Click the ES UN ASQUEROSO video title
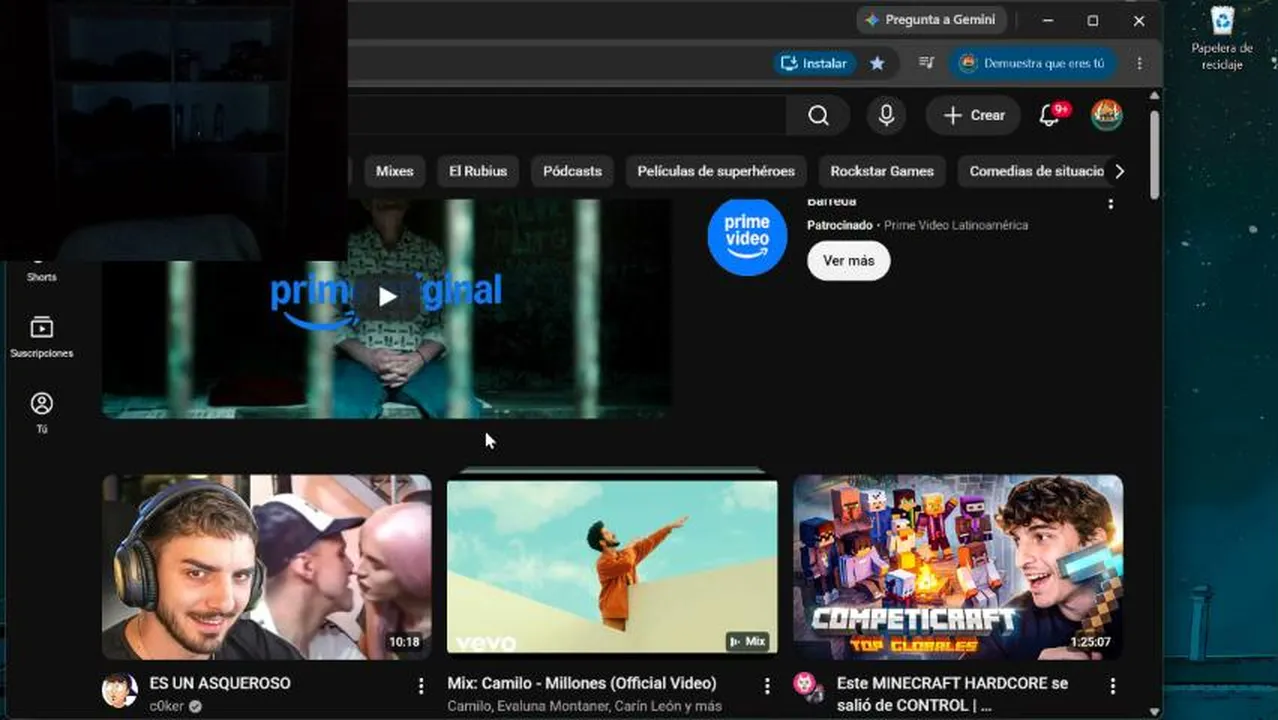Viewport: 1278px width, 720px height. click(x=220, y=683)
